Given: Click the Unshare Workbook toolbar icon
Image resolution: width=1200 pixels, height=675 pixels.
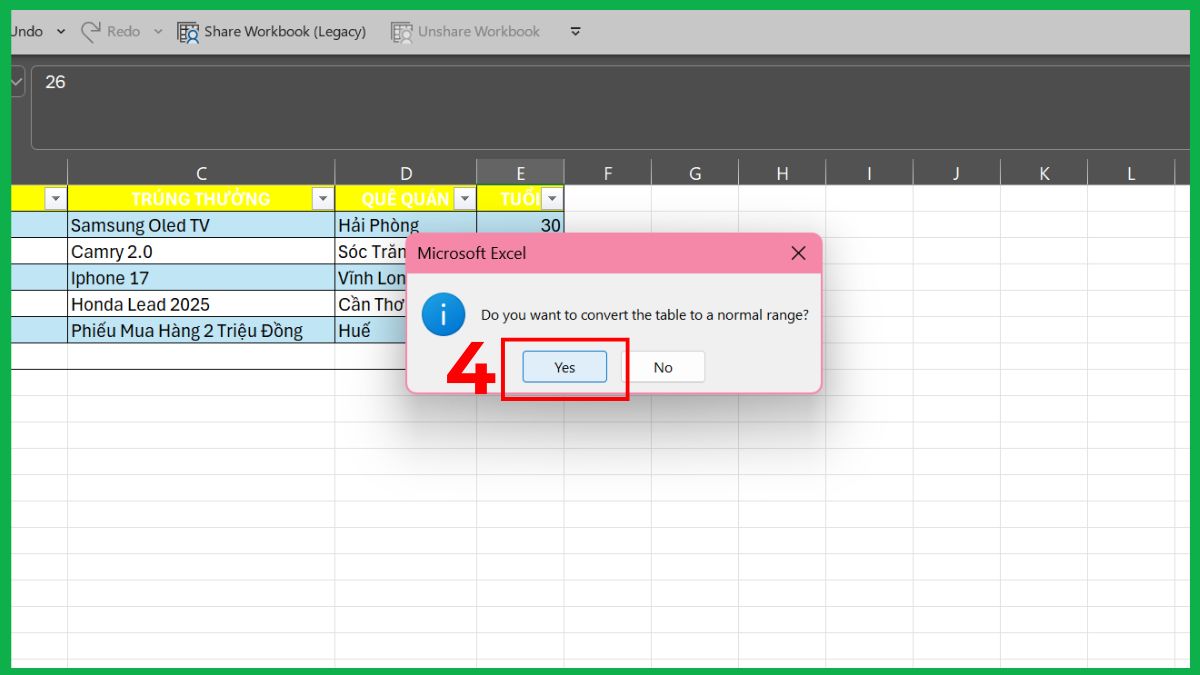Looking at the screenshot, I should pyautogui.click(x=402, y=31).
